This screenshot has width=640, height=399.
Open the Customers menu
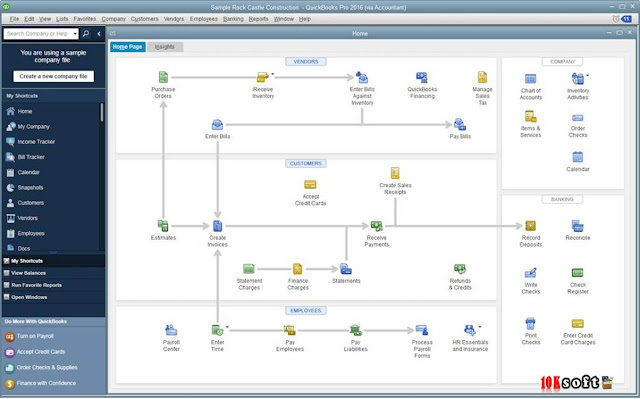tap(144, 19)
